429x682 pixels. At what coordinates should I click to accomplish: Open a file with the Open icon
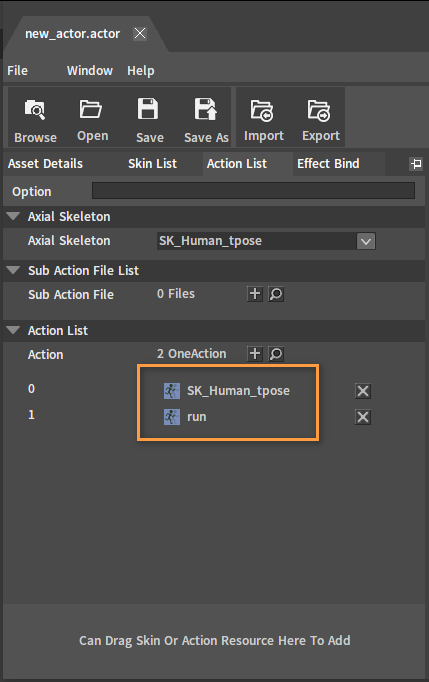coord(90,109)
